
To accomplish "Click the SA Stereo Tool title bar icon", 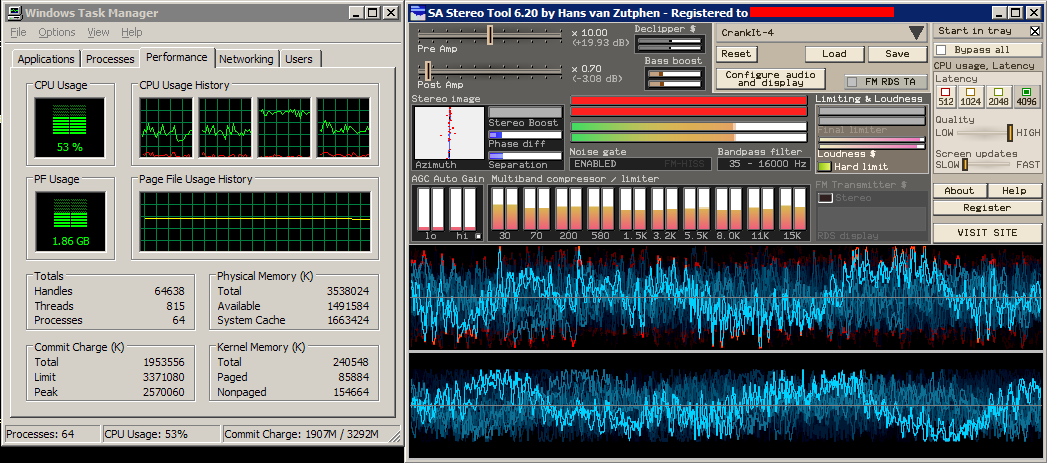I will [417, 13].
